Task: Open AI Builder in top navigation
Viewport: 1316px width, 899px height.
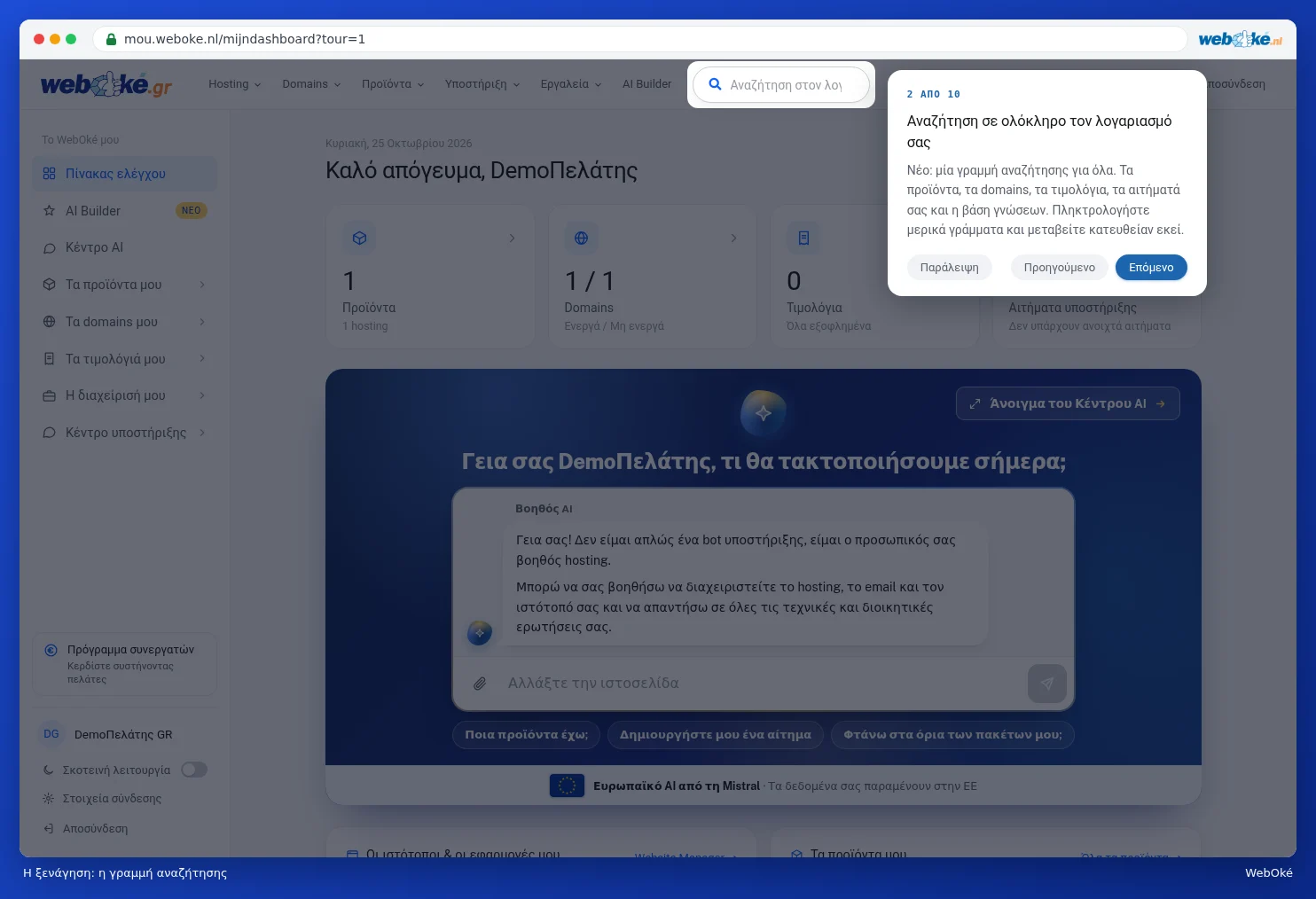Action: tap(647, 84)
